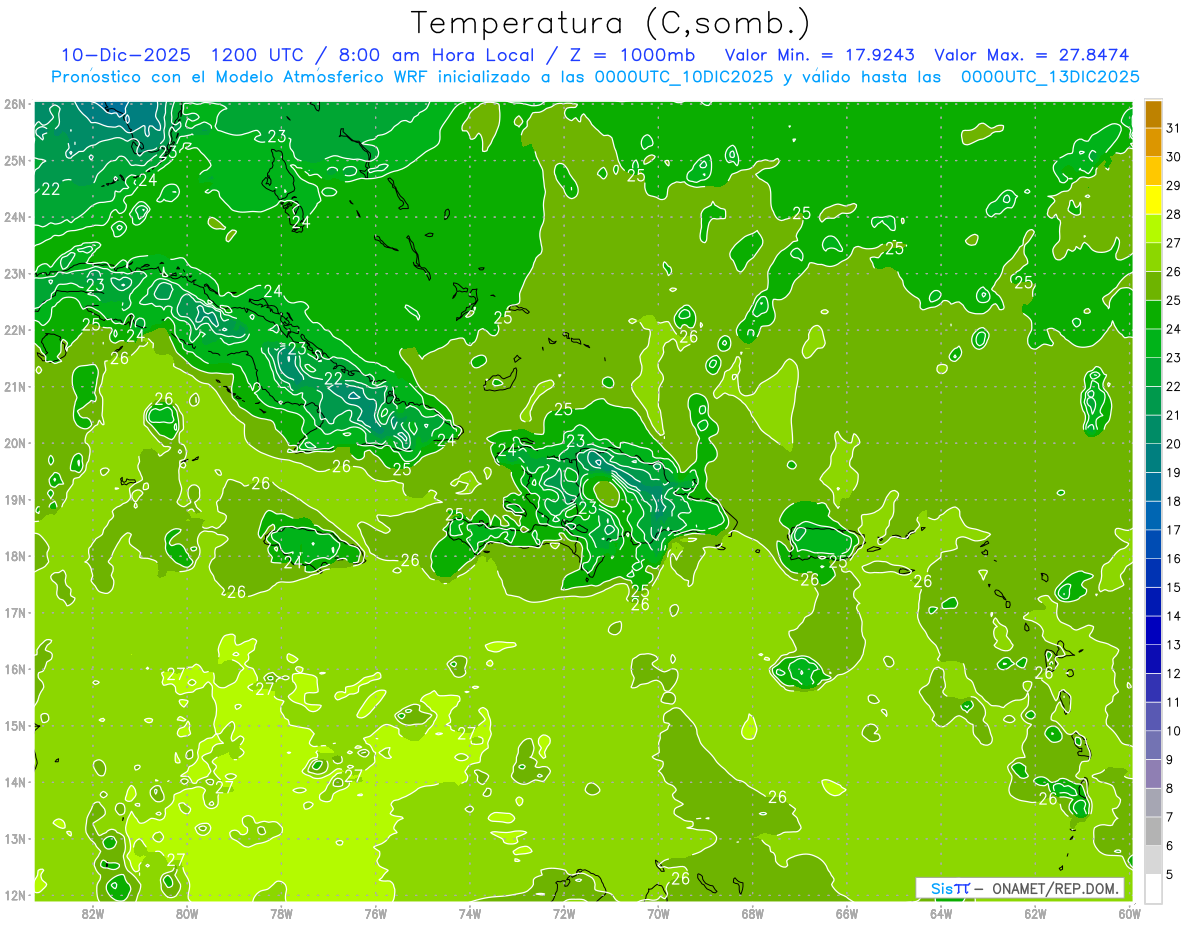The width and height of the screenshot is (1200, 927).
Task: Click the '16N' latitude axis label
Action: pyautogui.click(x=14, y=669)
